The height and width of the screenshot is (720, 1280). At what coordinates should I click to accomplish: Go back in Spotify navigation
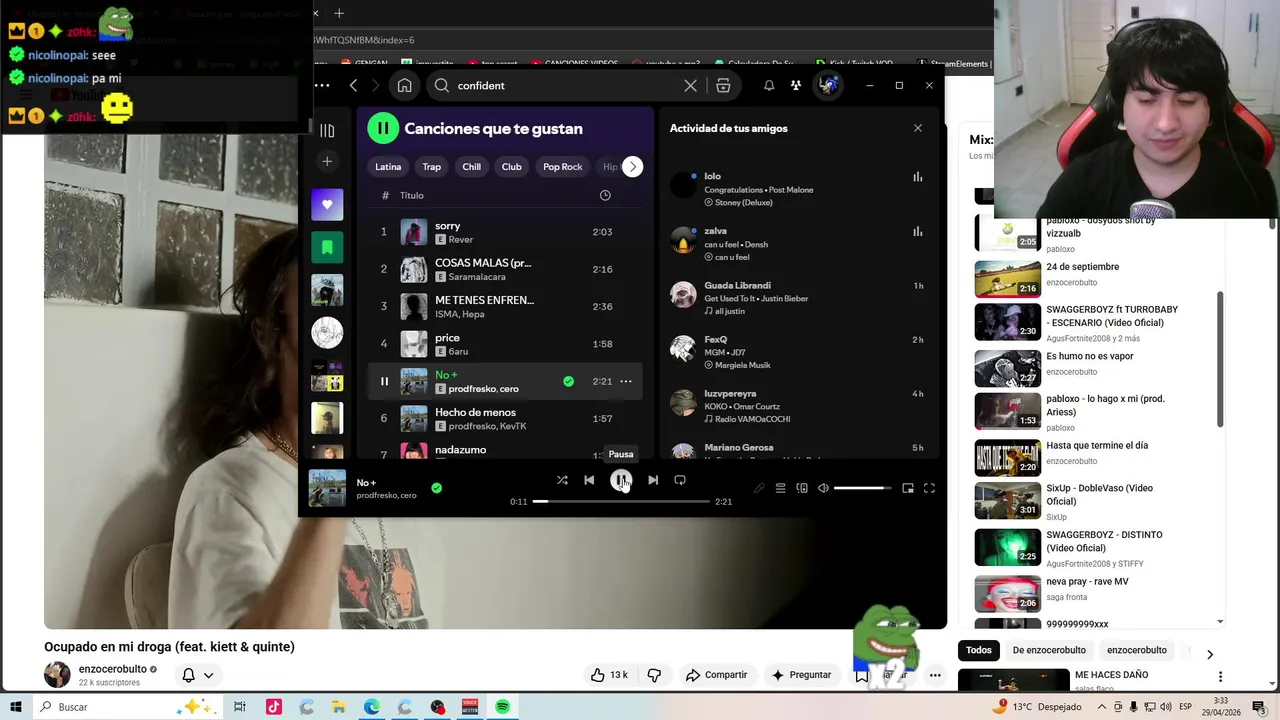353,86
